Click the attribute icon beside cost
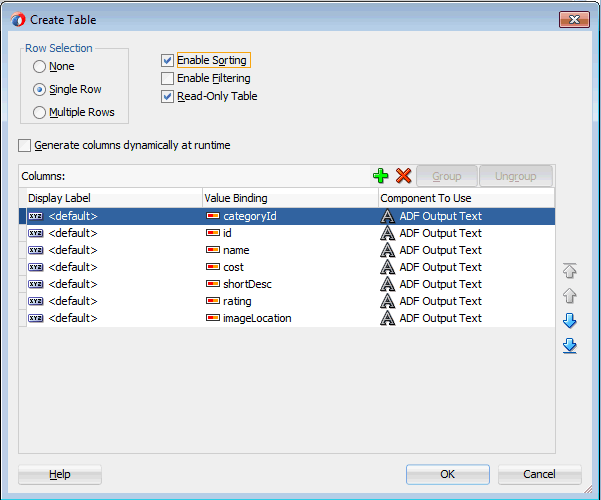601x500 pixels. click(213, 267)
